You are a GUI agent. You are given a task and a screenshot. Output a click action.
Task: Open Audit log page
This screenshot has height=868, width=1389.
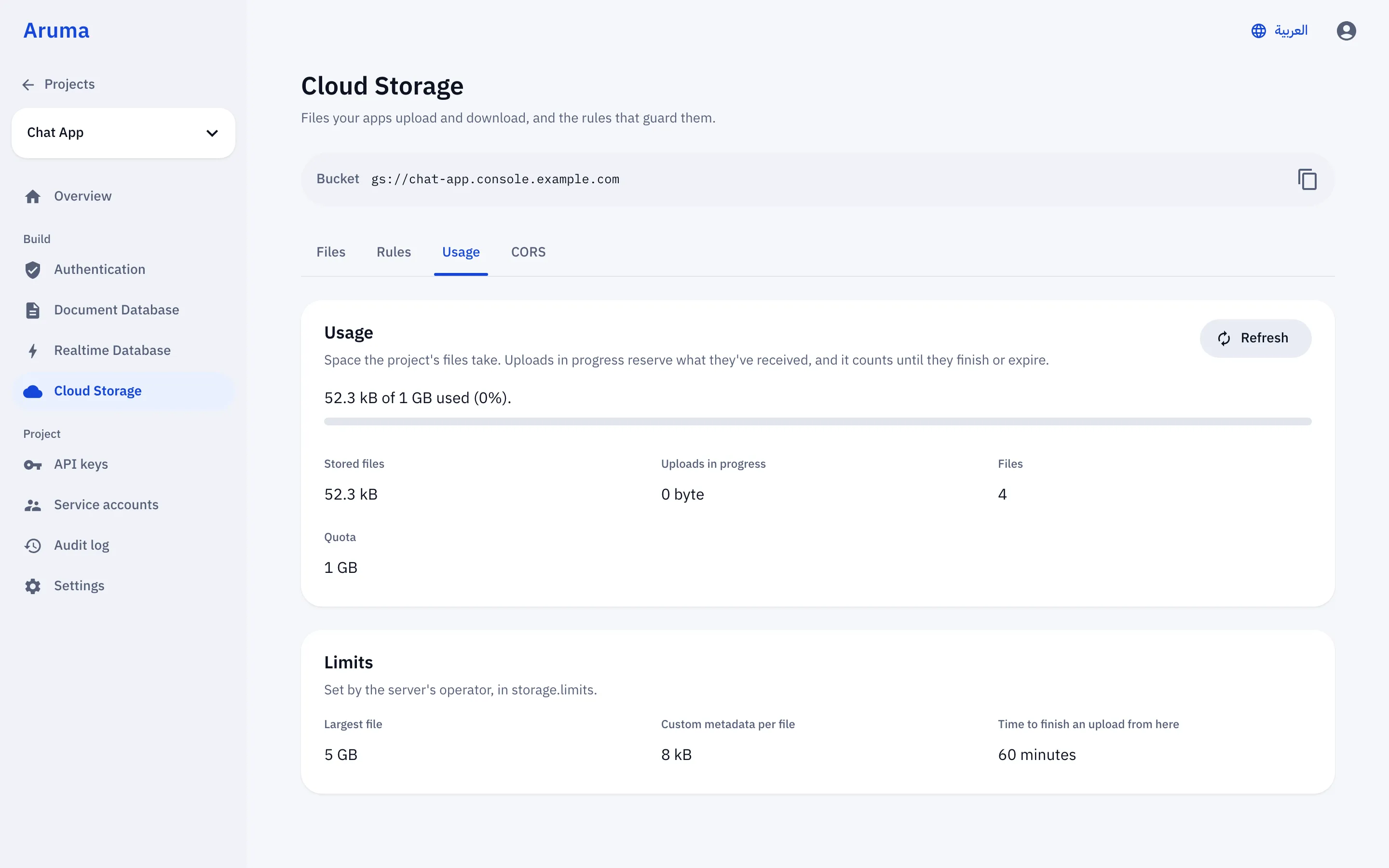pos(123,545)
